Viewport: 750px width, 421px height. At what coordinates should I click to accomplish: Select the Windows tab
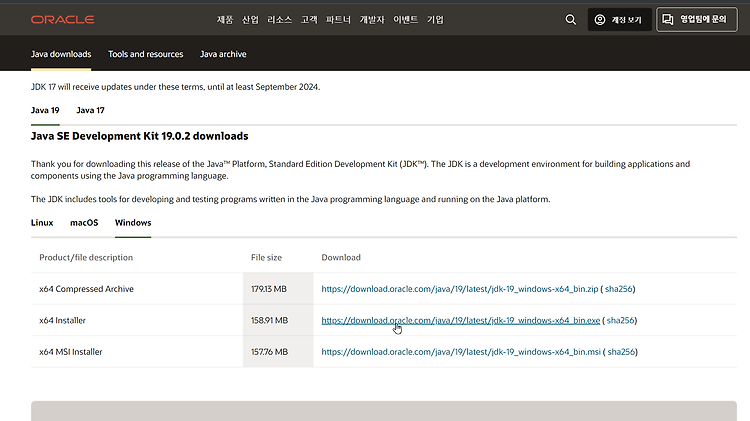click(133, 222)
